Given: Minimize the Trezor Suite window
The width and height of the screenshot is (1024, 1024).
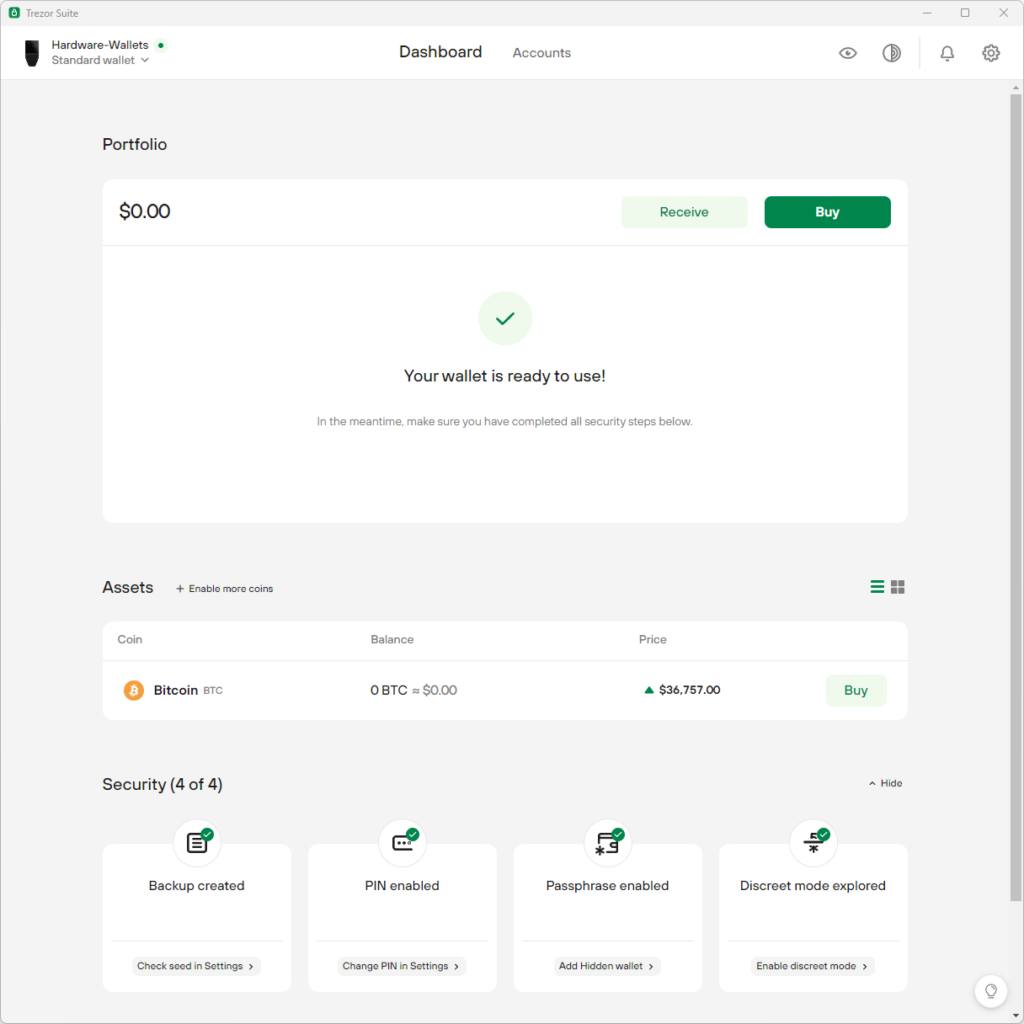Looking at the screenshot, I should coord(927,13).
